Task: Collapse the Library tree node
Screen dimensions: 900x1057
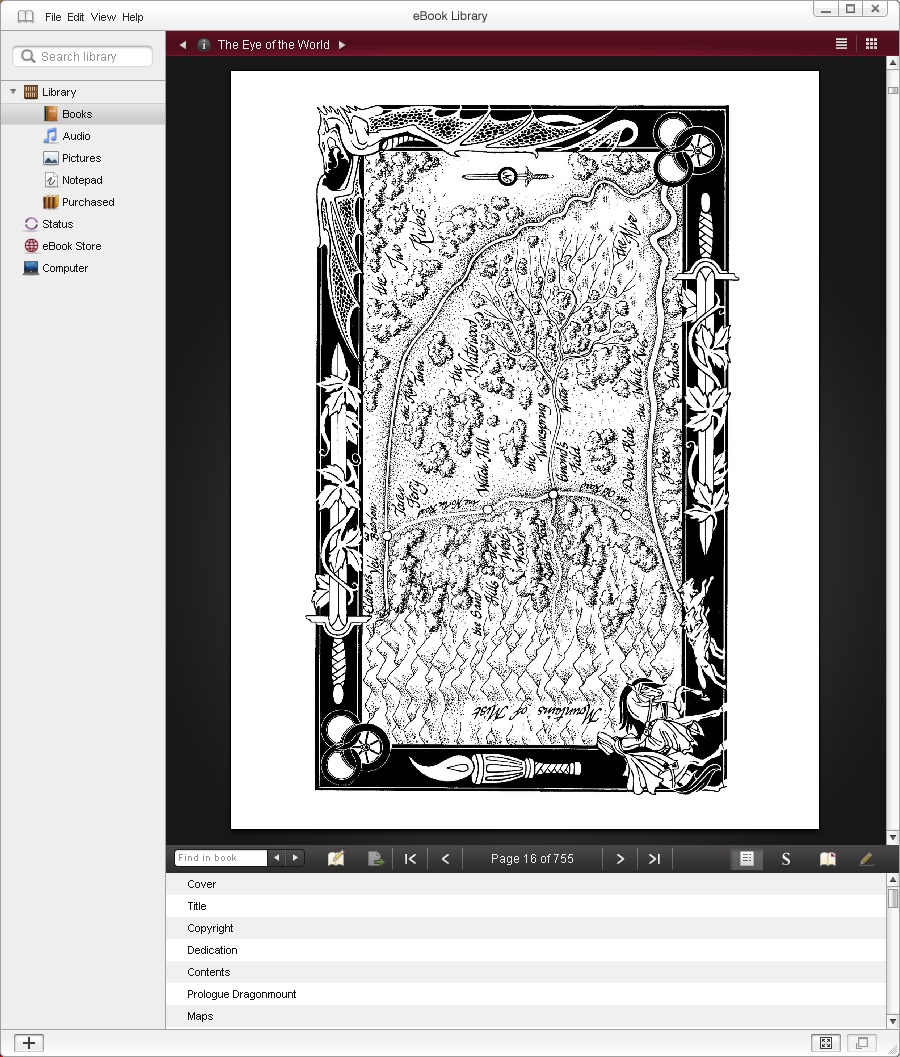Action: click(13, 92)
